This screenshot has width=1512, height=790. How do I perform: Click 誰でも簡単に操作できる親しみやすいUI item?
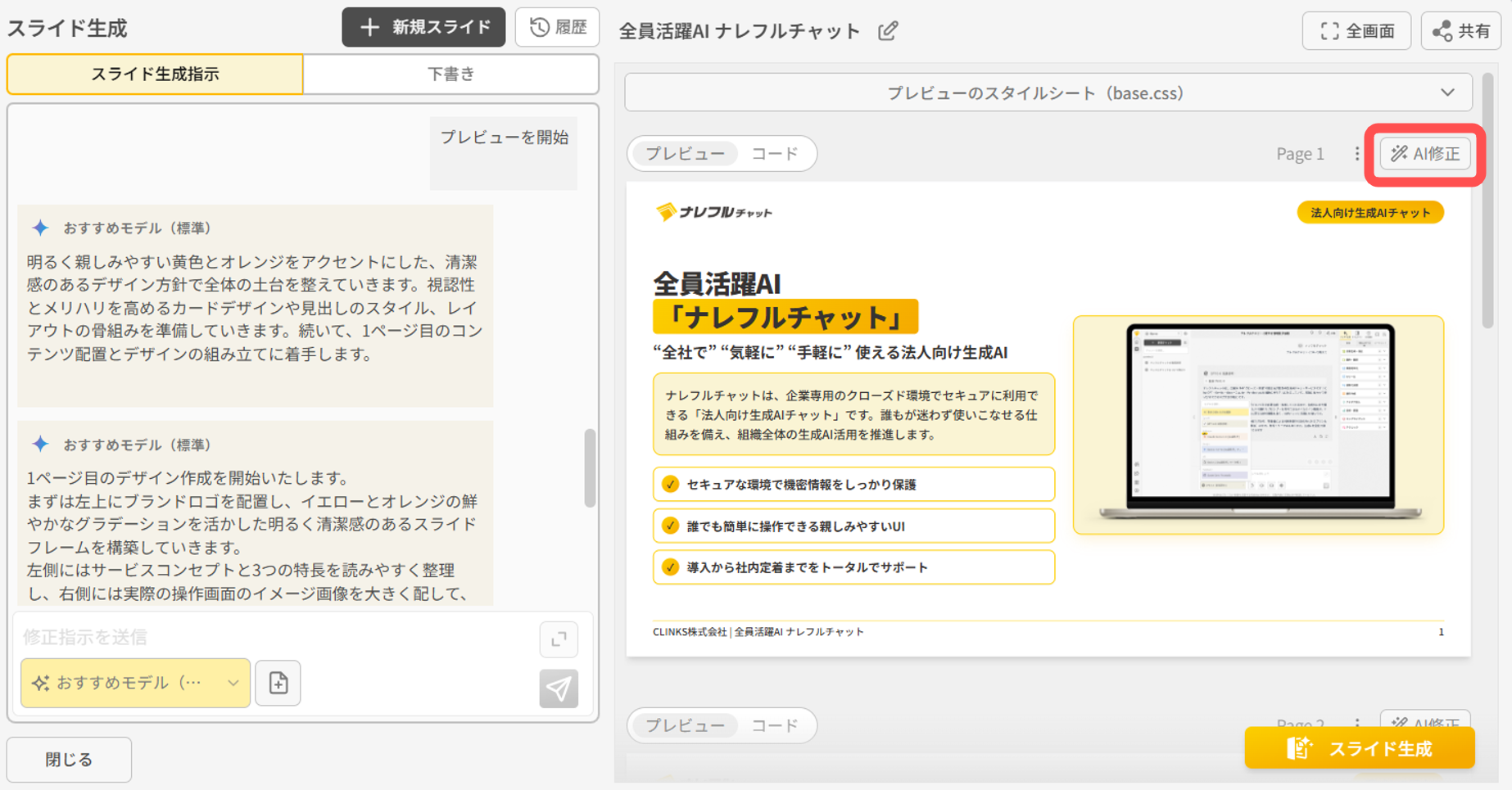click(853, 526)
